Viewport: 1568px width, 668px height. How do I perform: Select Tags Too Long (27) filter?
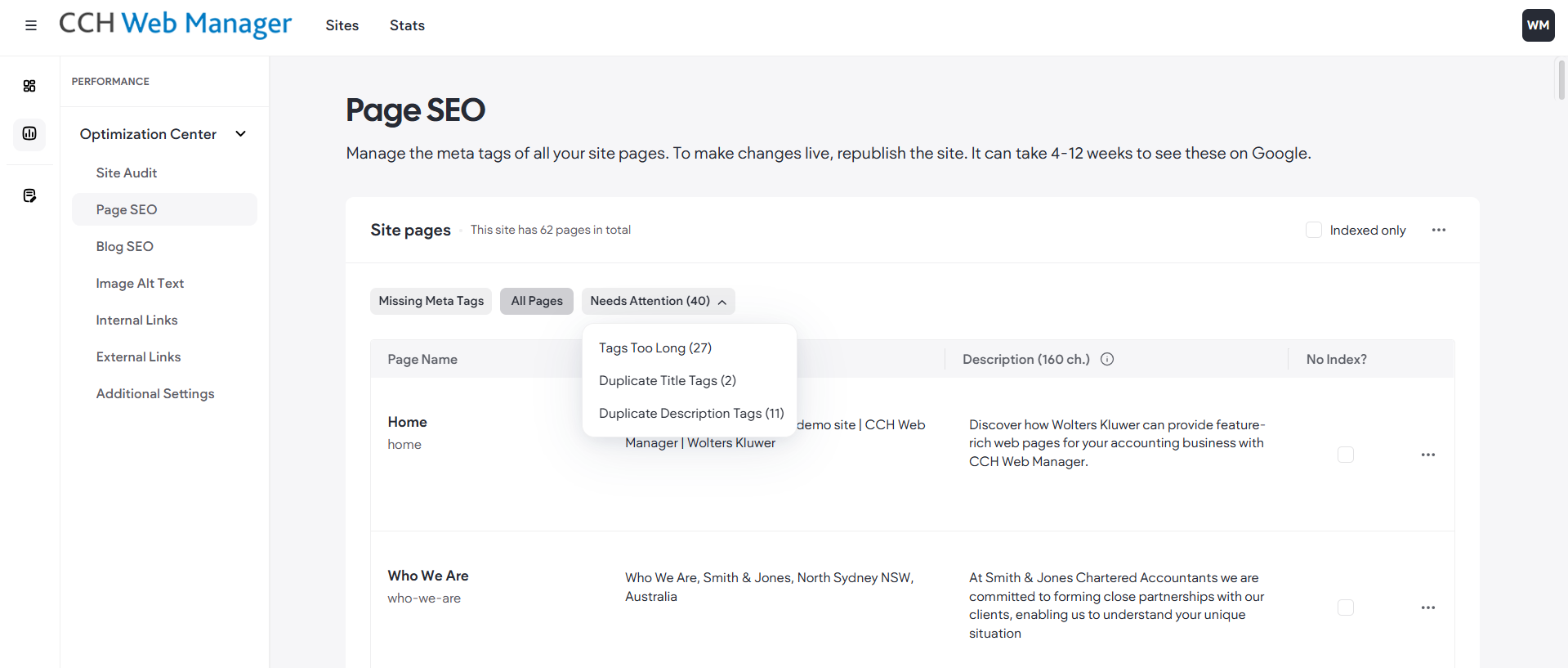655,347
